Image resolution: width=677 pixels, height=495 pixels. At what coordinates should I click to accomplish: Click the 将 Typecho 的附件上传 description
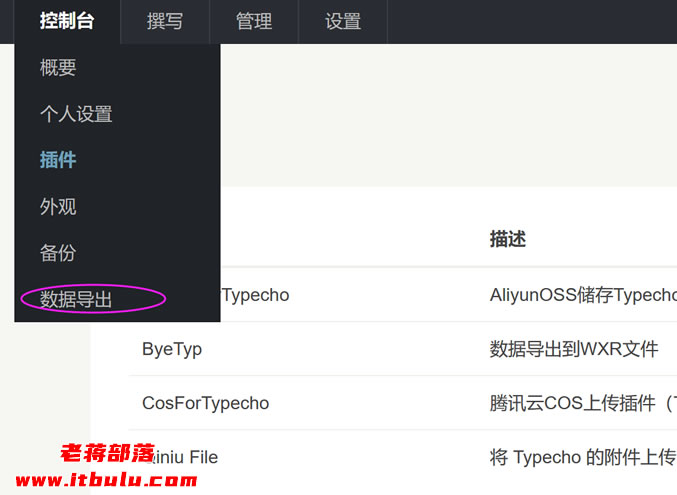(582, 457)
